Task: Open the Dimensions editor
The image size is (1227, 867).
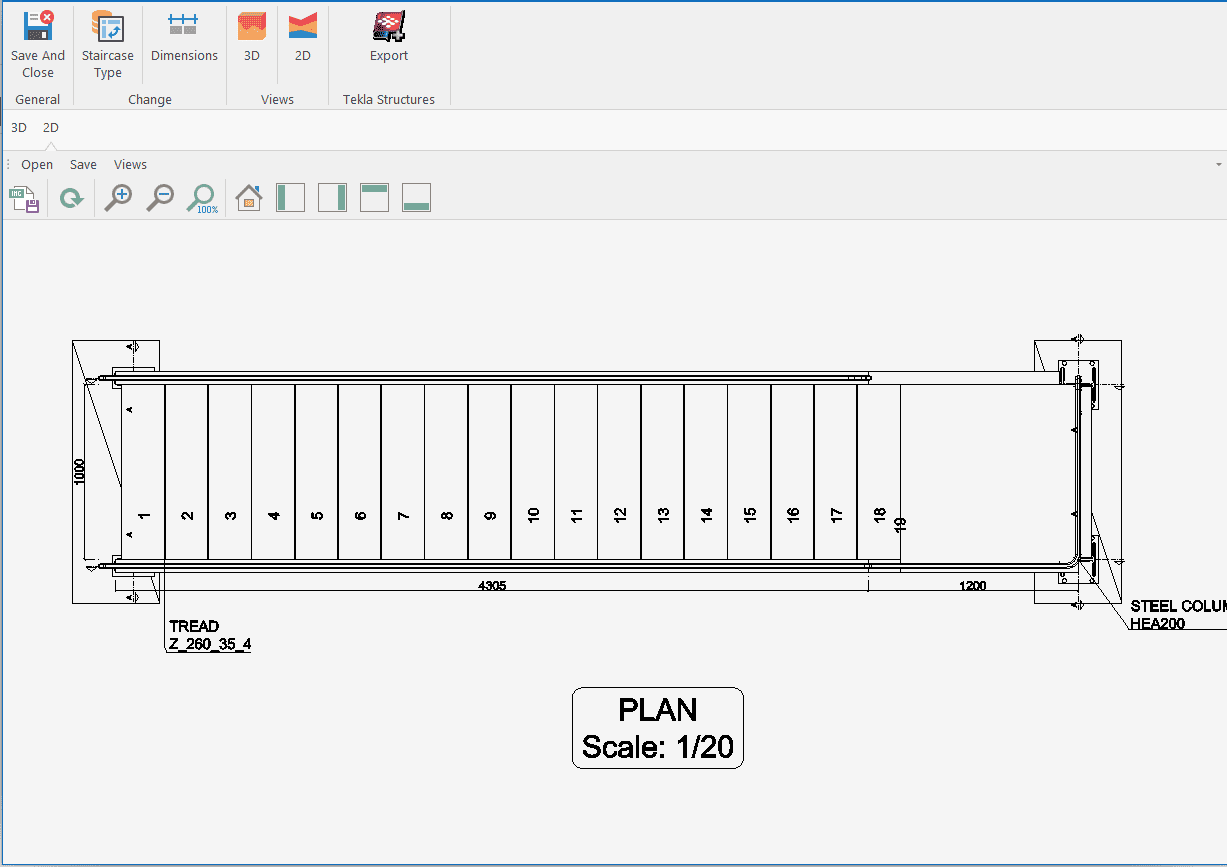Action: (184, 38)
